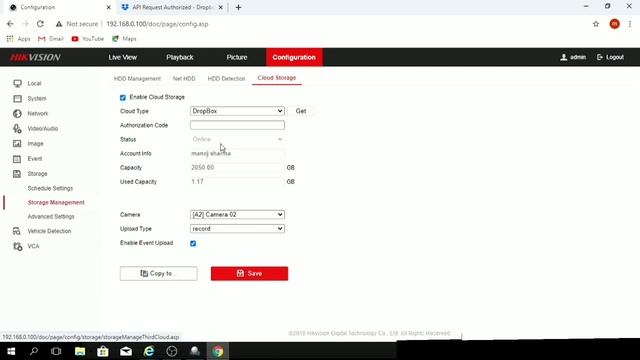Click the VCA icon in sidebar
Viewport: 640px width, 360px height.
pyautogui.click(x=17, y=246)
